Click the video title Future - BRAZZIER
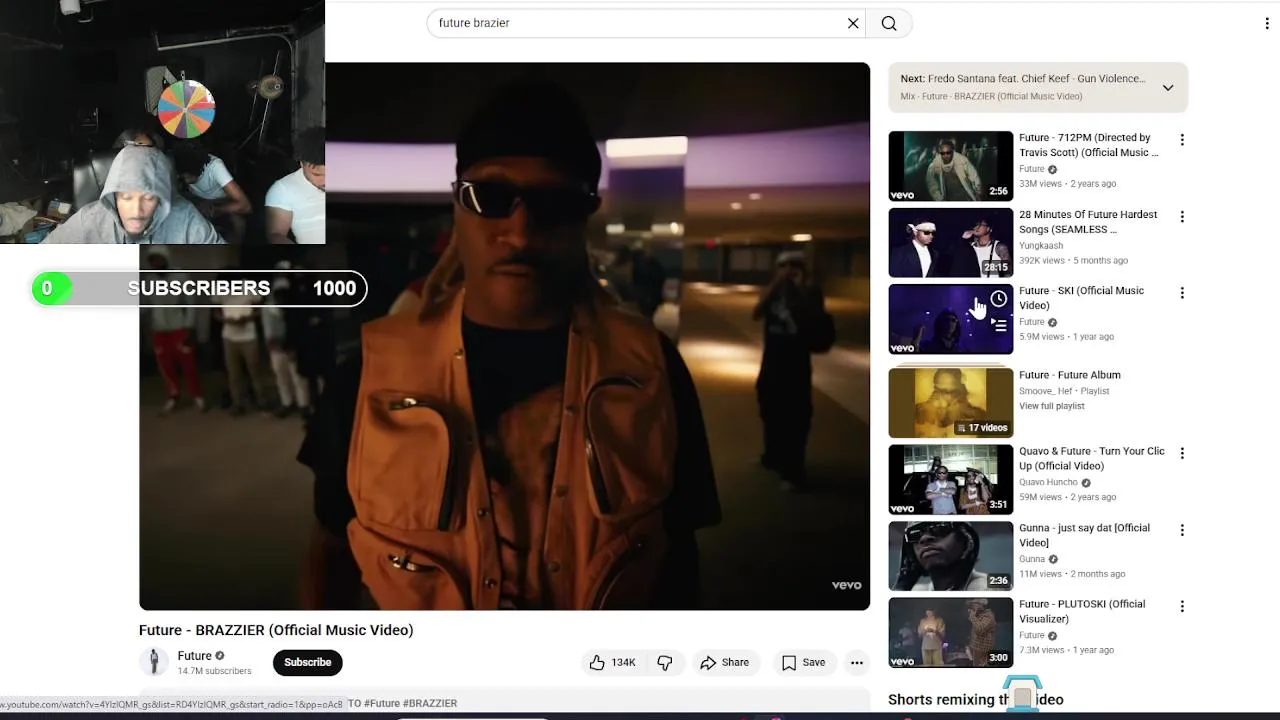This screenshot has width=1280, height=720. click(276, 630)
